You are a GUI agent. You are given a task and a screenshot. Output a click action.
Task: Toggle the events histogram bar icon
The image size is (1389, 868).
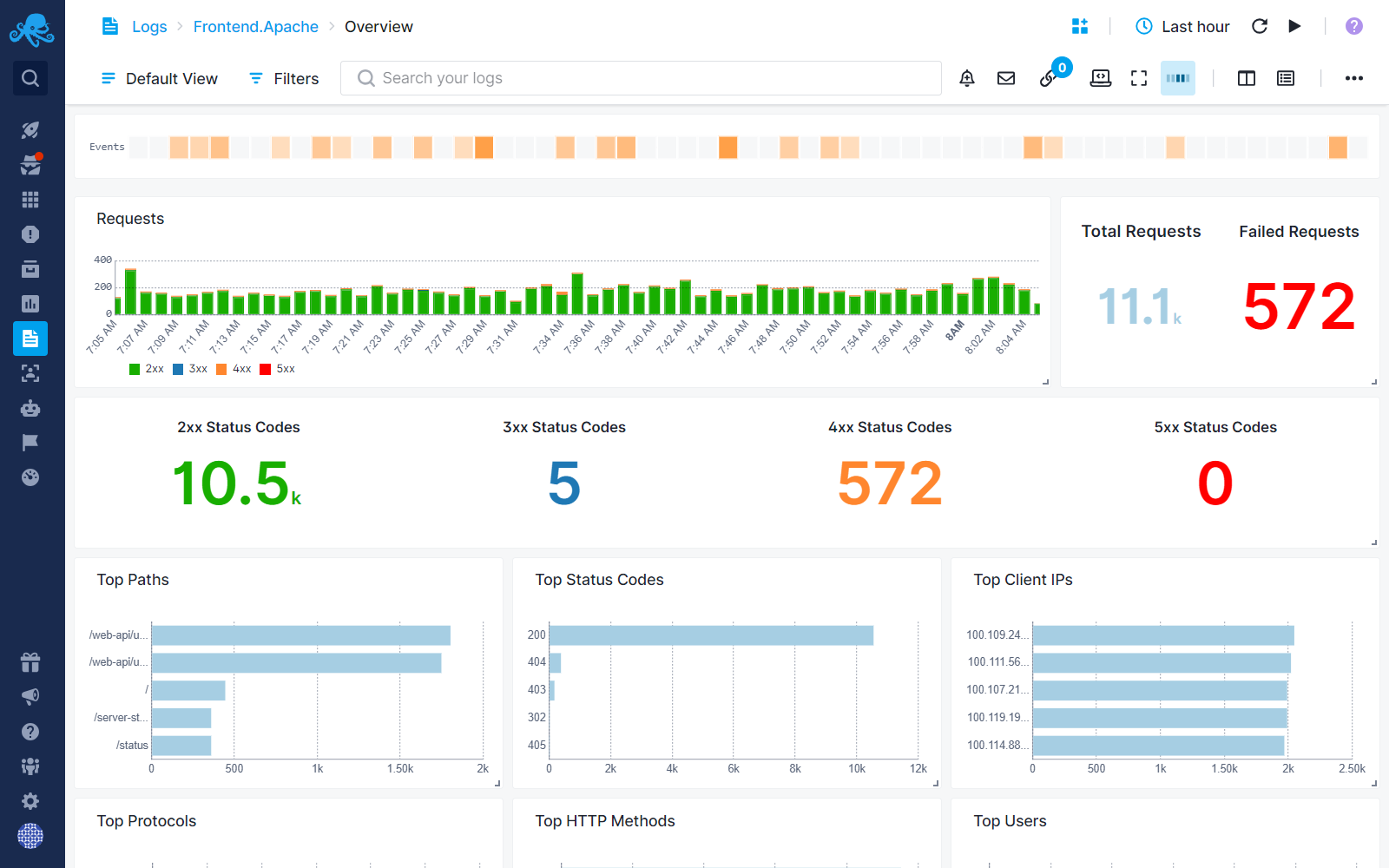(1178, 78)
